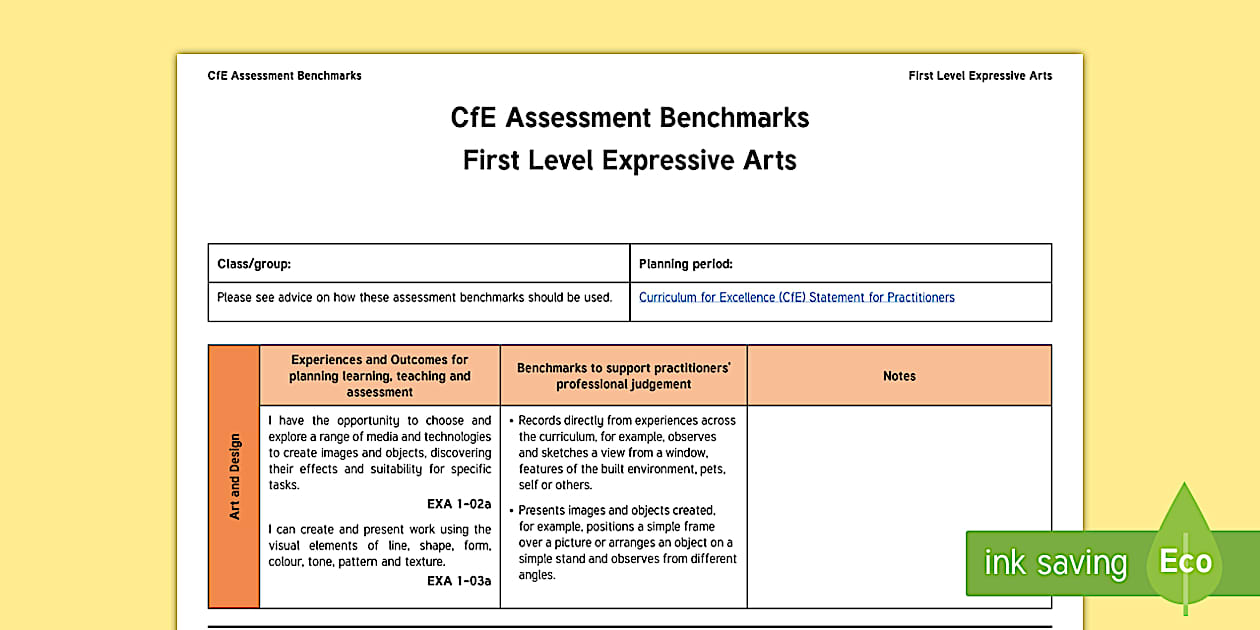Click the First Level Expressive Arts corner label
This screenshot has width=1260, height=630.
coord(979,75)
